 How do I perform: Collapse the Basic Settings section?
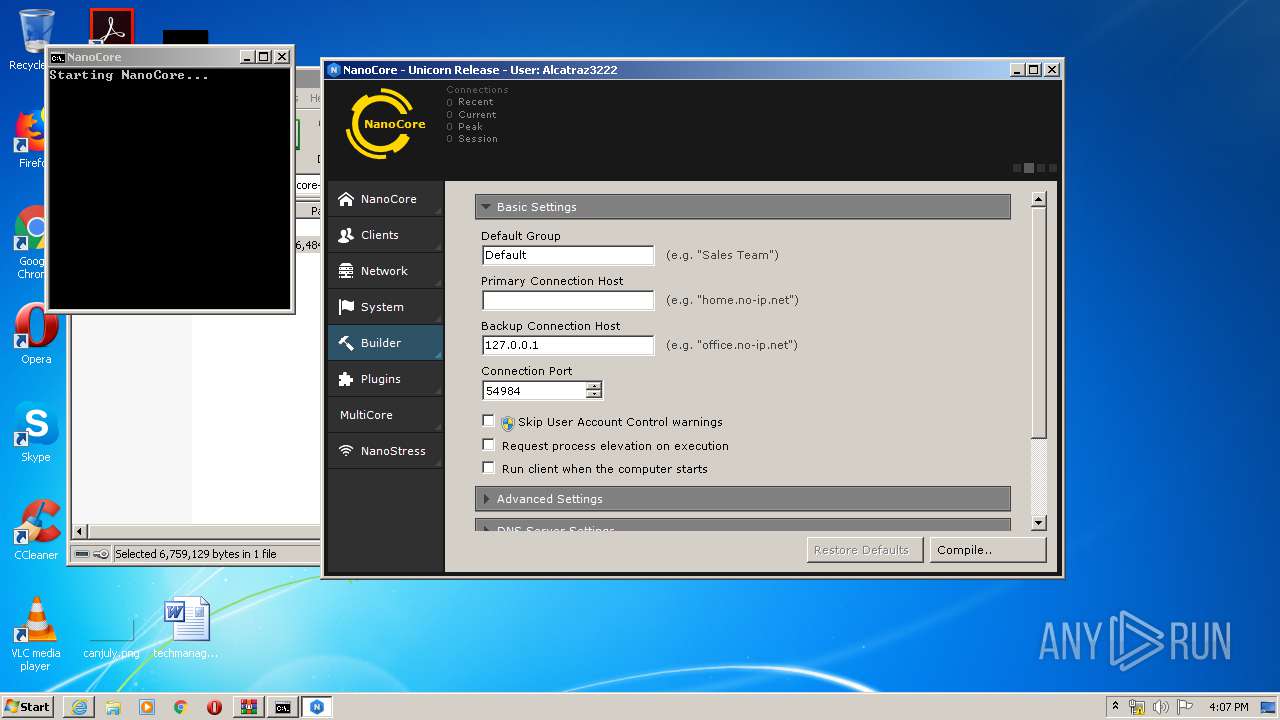pos(743,207)
